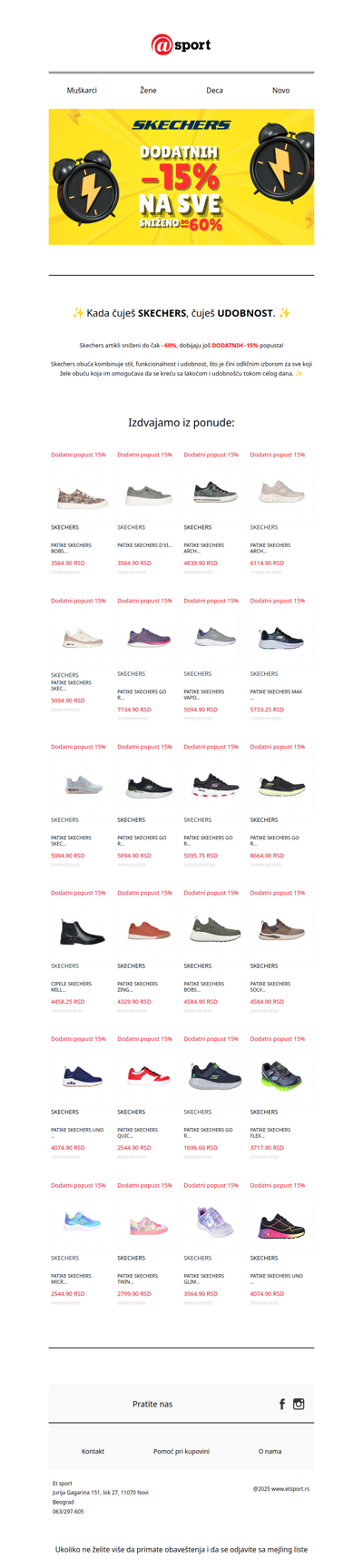Open the Muškarci menu item

coord(82,91)
